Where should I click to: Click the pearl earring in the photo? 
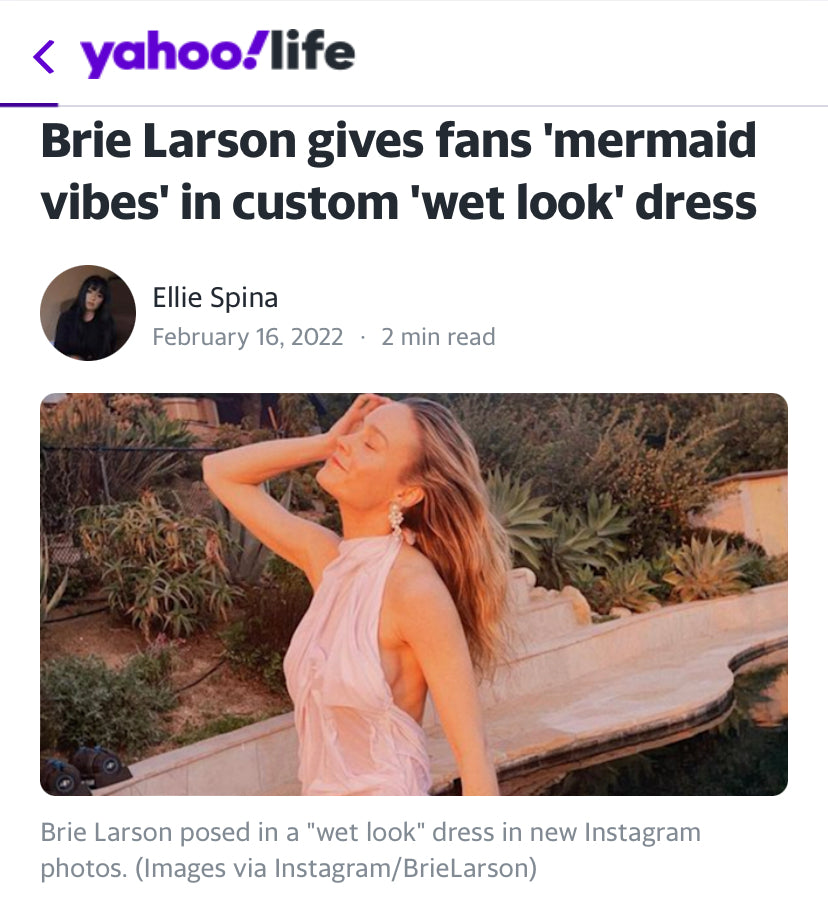(396, 518)
